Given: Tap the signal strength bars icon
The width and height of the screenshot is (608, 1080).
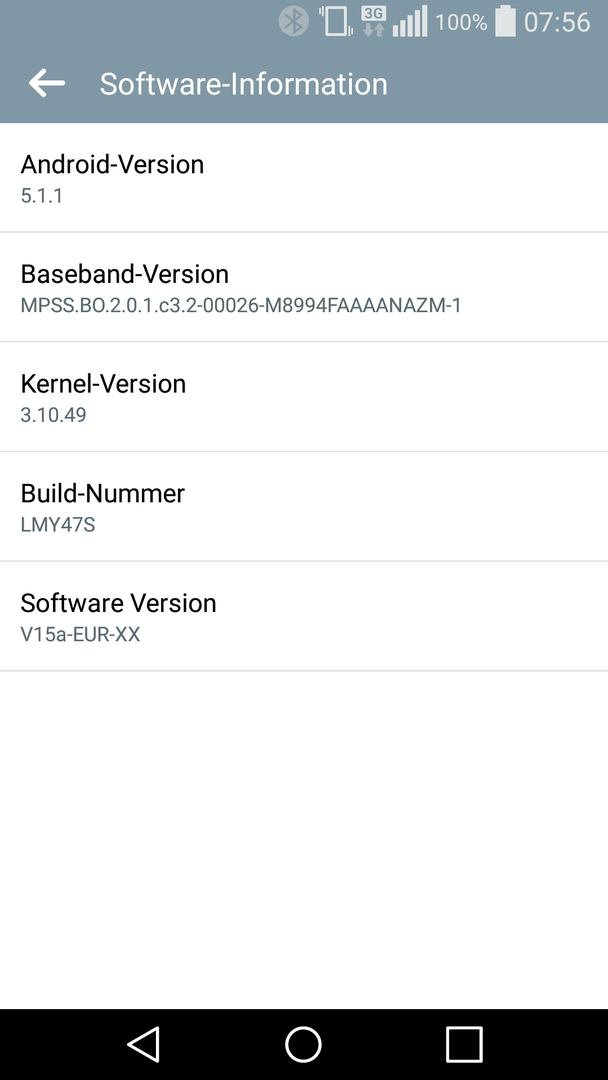Looking at the screenshot, I should click(410, 21).
